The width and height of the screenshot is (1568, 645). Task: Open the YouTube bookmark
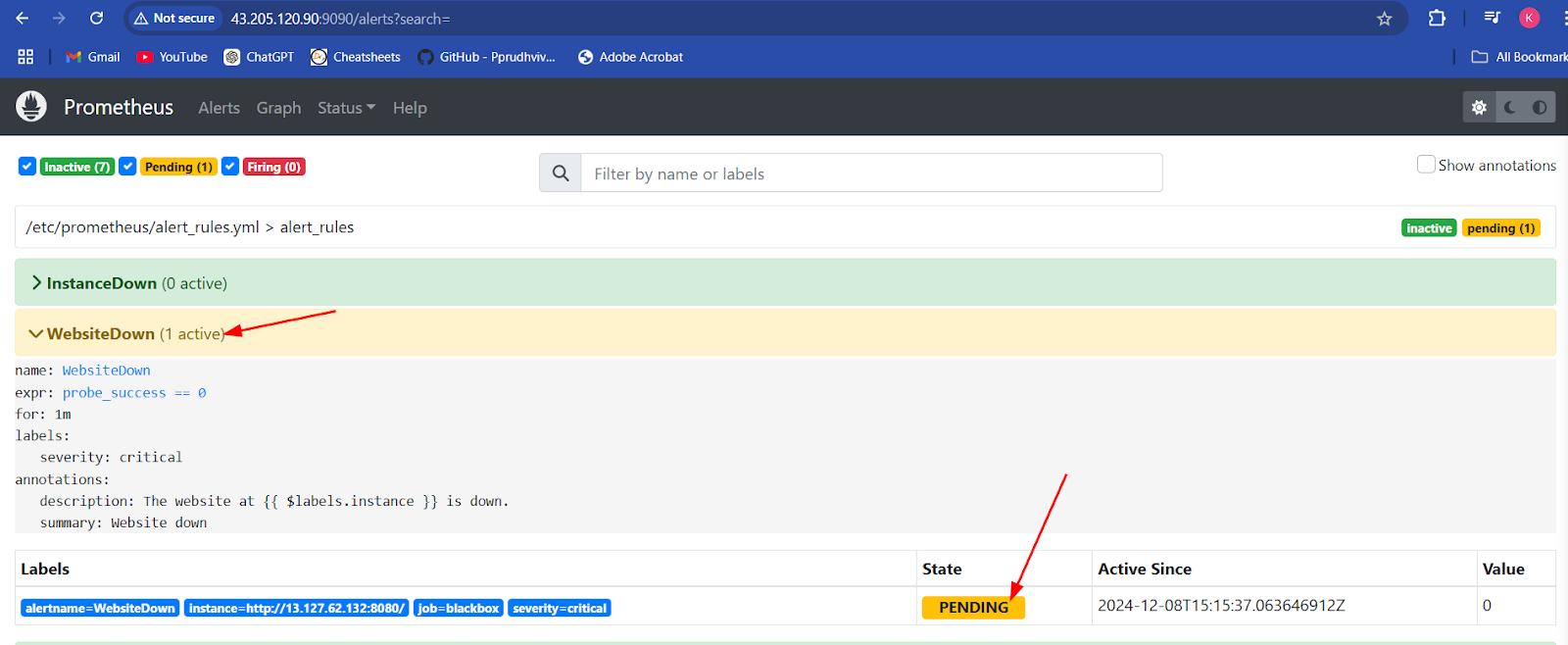(x=172, y=57)
